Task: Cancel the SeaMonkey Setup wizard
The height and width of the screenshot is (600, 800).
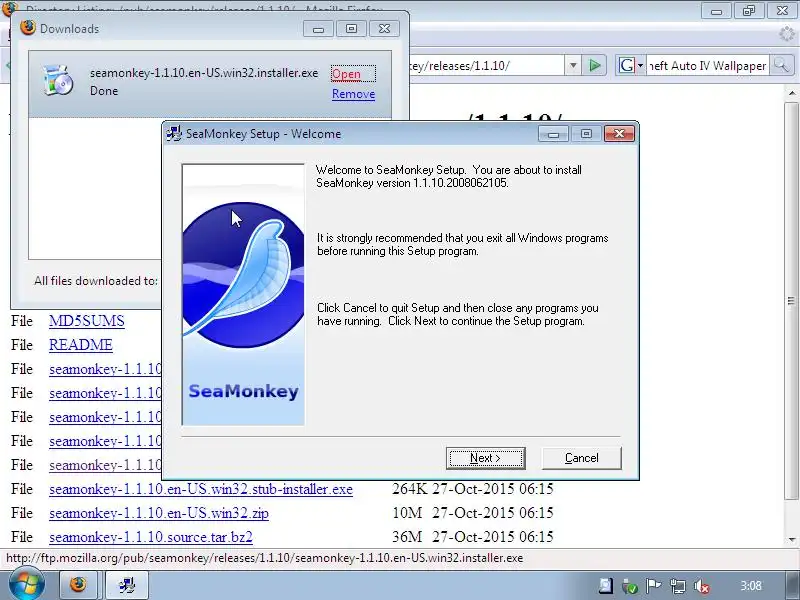Action: (581, 458)
